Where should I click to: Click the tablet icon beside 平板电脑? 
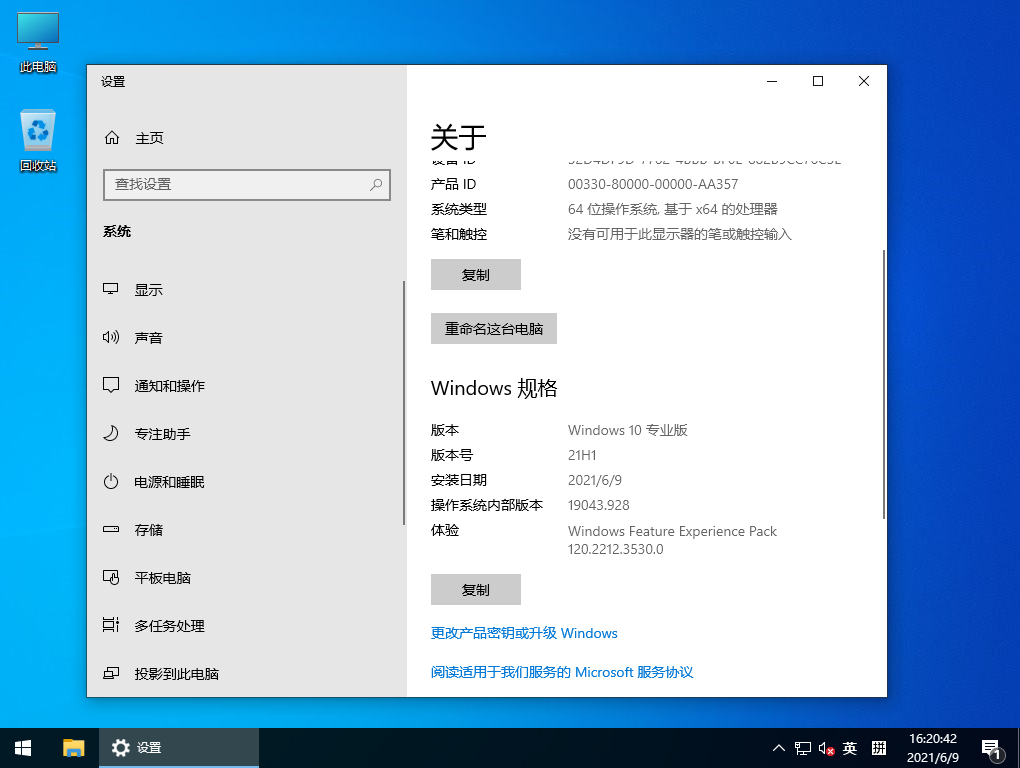[x=111, y=577]
